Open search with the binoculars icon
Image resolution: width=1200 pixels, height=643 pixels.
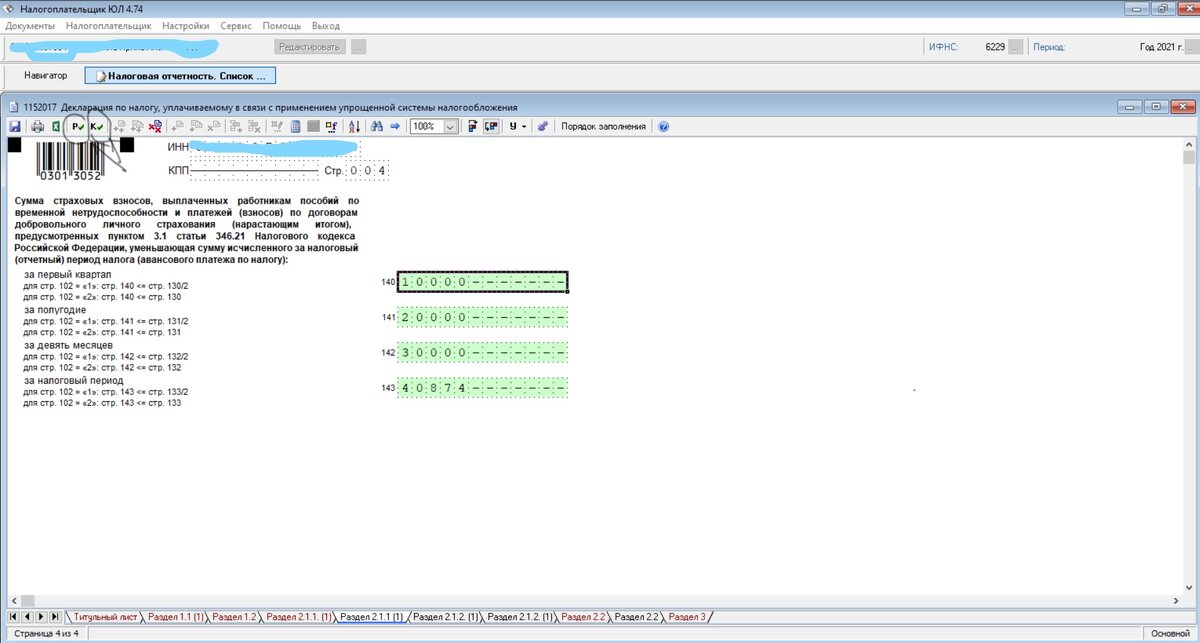(x=377, y=127)
